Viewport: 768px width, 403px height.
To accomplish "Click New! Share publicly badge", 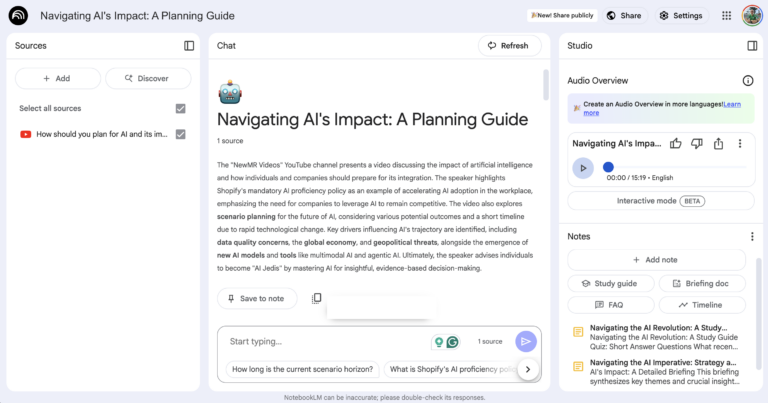I will [562, 16].
